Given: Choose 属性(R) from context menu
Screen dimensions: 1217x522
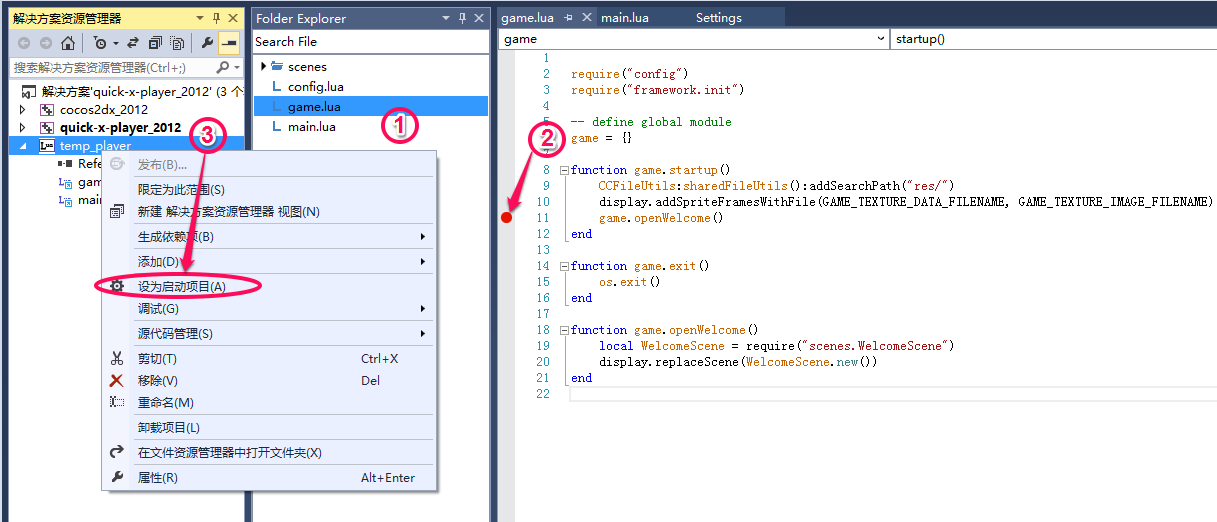Looking at the screenshot, I should (x=269, y=478).
